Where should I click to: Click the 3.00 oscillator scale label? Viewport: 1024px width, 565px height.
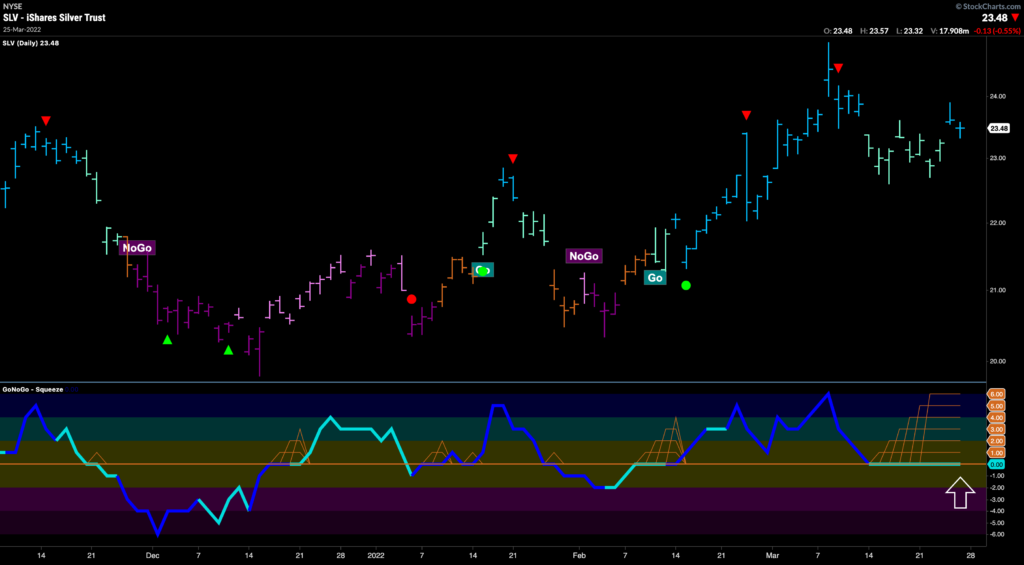click(997, 429)
